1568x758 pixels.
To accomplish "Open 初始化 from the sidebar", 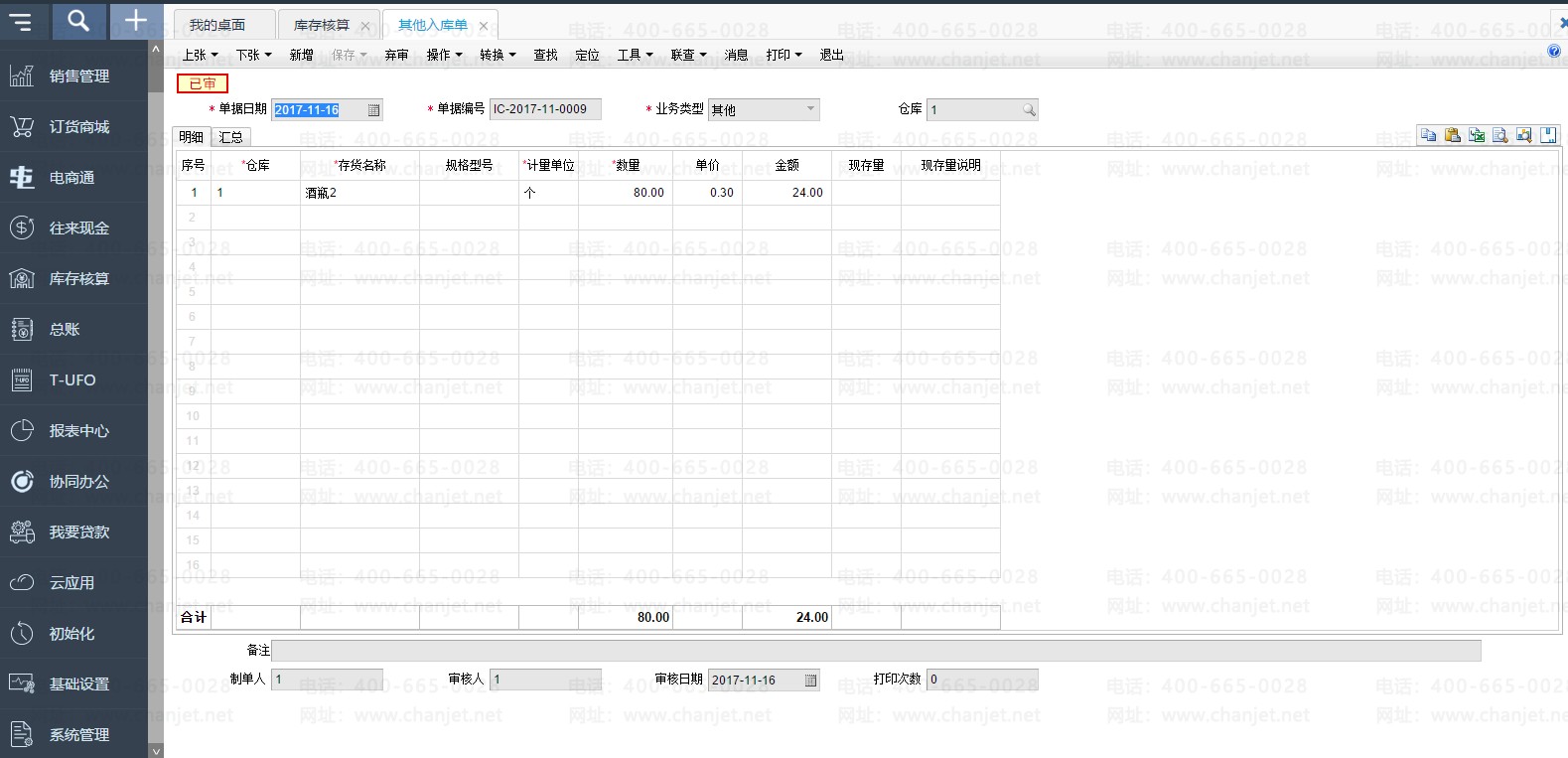I will tap(74, 633).
